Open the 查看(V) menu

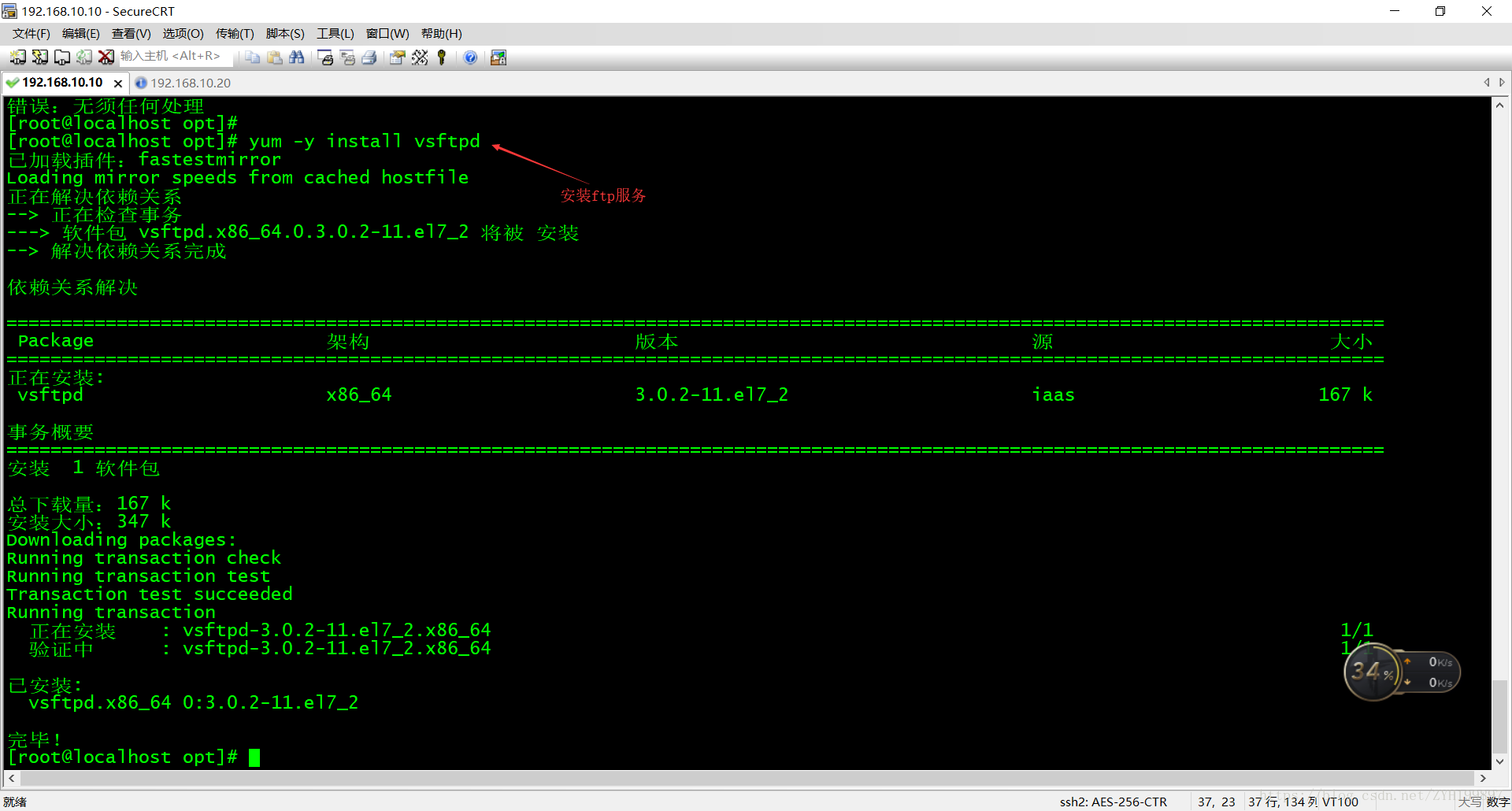pos(132,34)
